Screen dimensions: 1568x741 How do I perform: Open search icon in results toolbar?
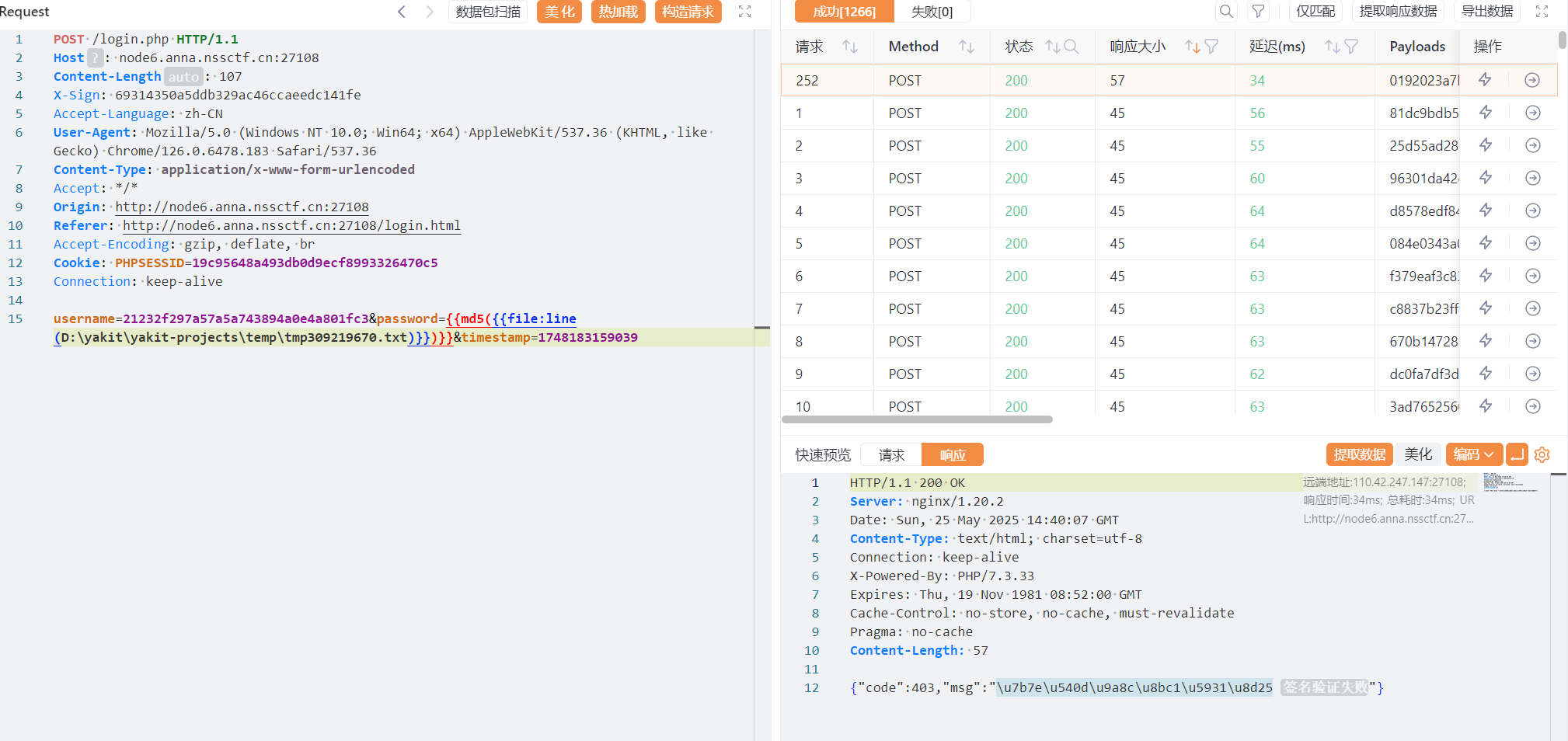[x=1226, y=12]
